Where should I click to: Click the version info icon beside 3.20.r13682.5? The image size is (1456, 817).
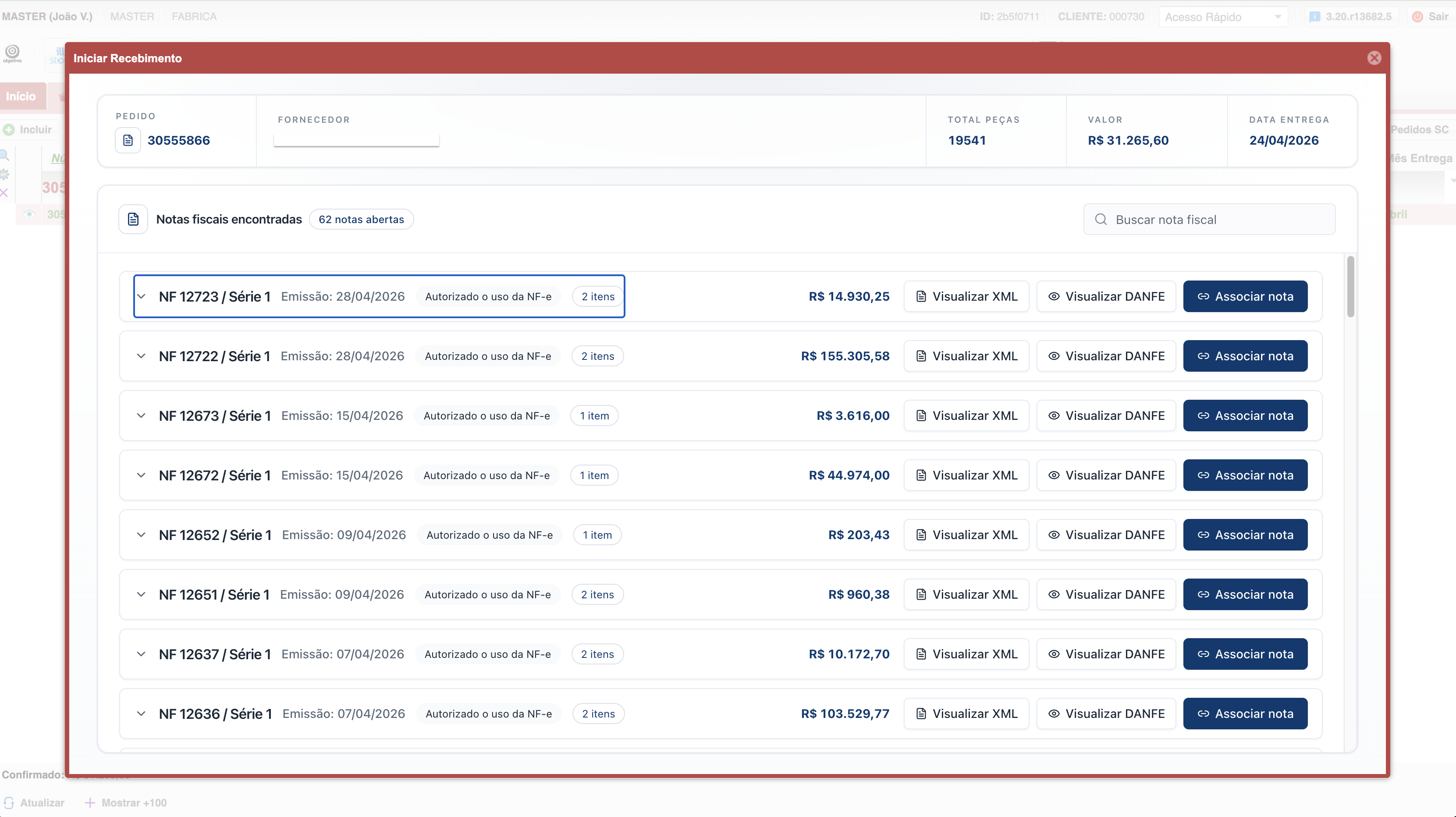1315,17
